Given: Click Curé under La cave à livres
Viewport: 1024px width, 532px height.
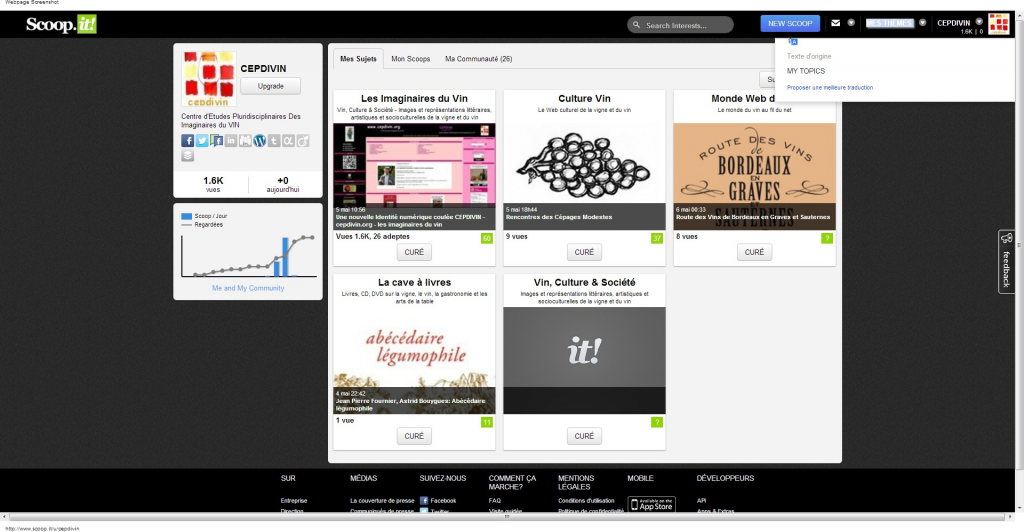Looking at the screenshot, I should coord(414,436).
